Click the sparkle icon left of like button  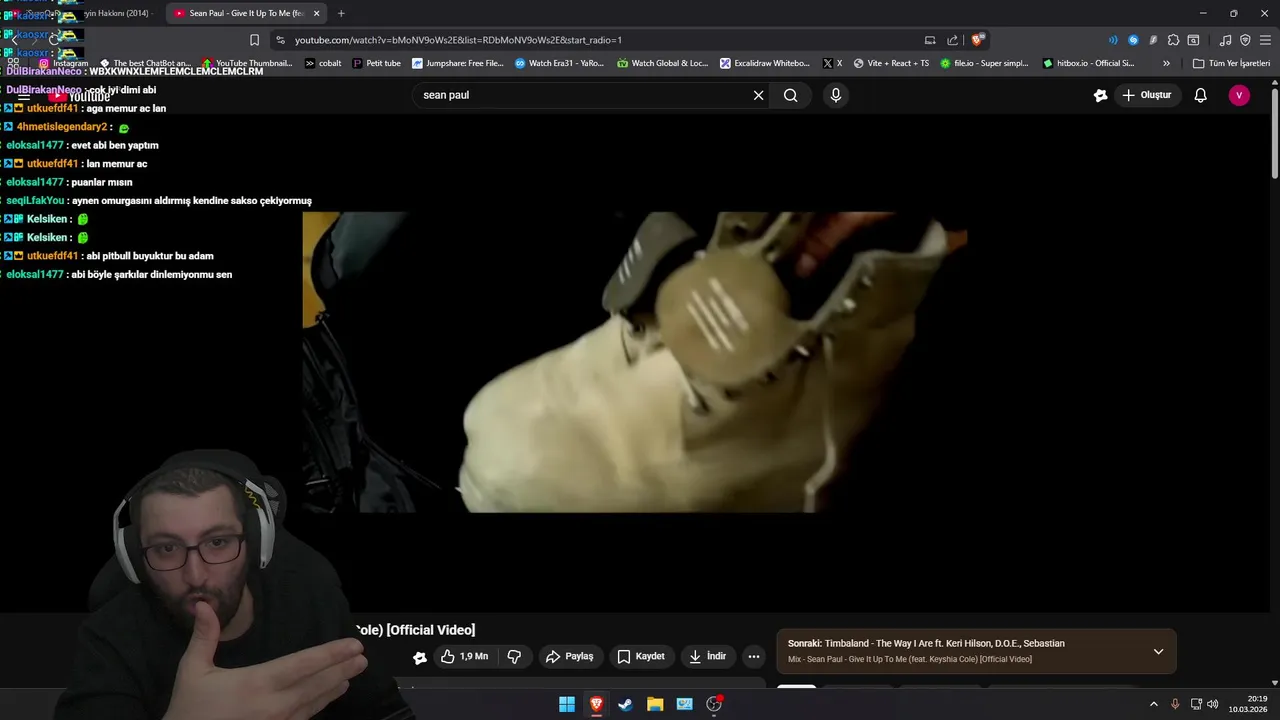coord(420,657)
